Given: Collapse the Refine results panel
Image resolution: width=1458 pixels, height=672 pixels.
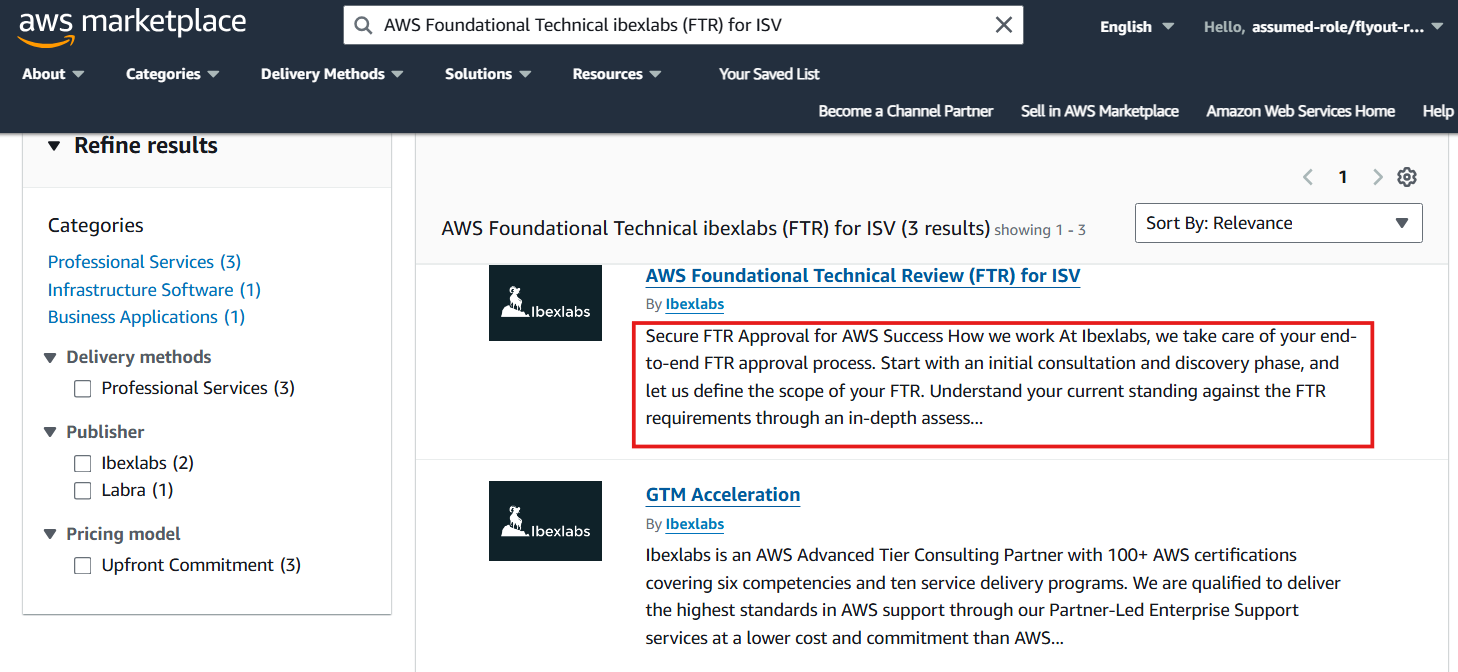Looking at the screenshot, I should (54, 146).
